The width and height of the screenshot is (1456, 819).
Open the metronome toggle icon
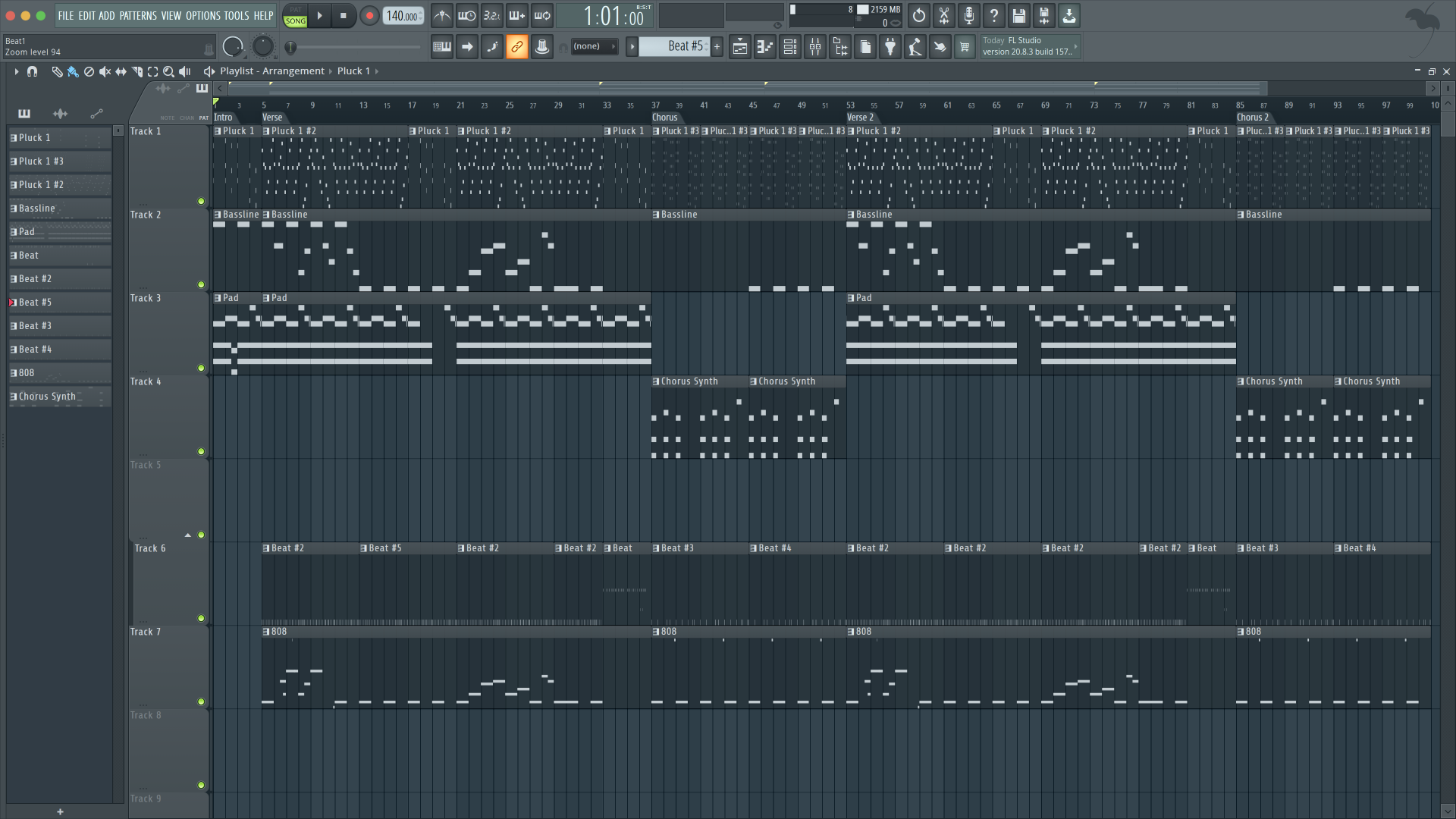[x=441, y=15]
